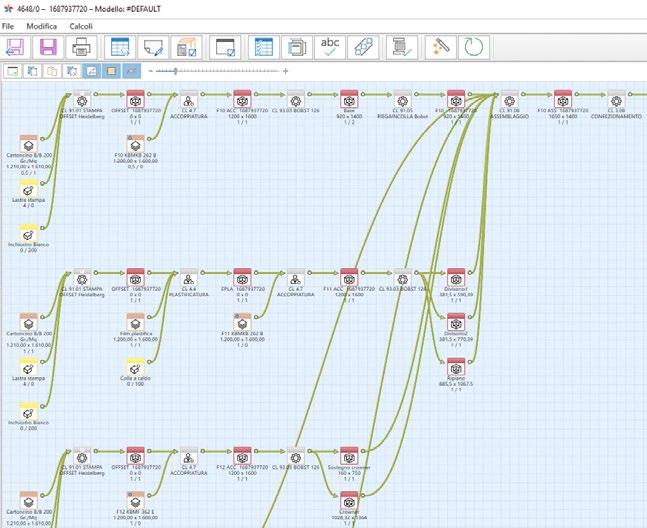Open the Calcoli menu
Viewport: 647px width, 528px height.
point(81,26)
